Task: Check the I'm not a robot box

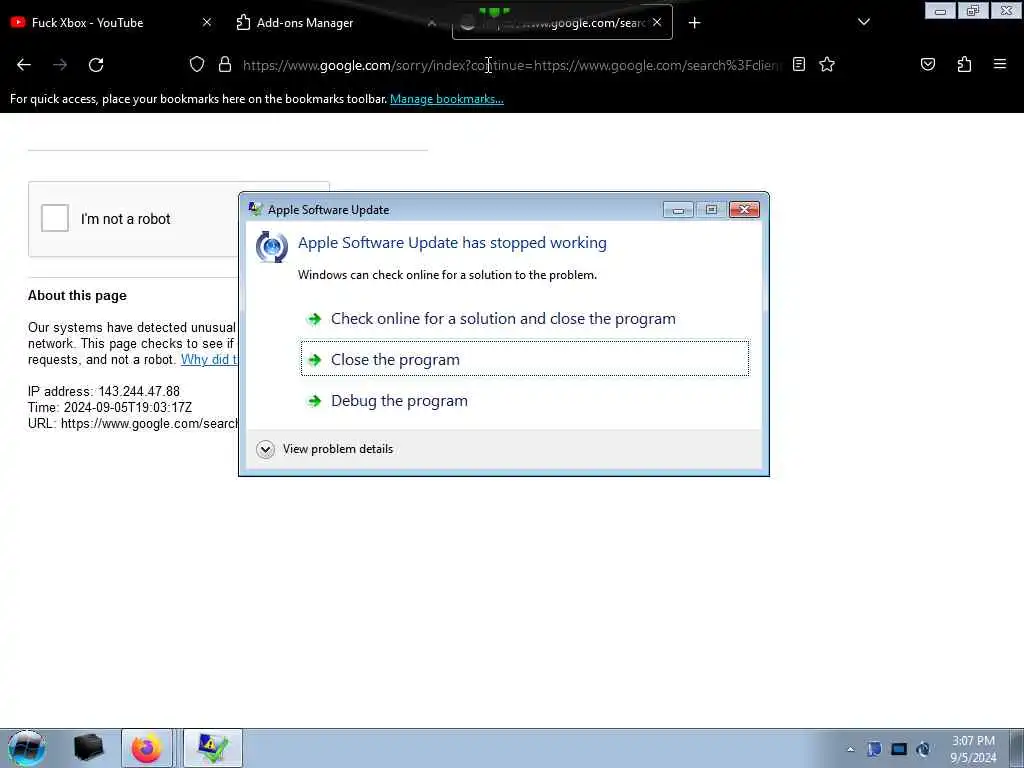Action: 55,218
